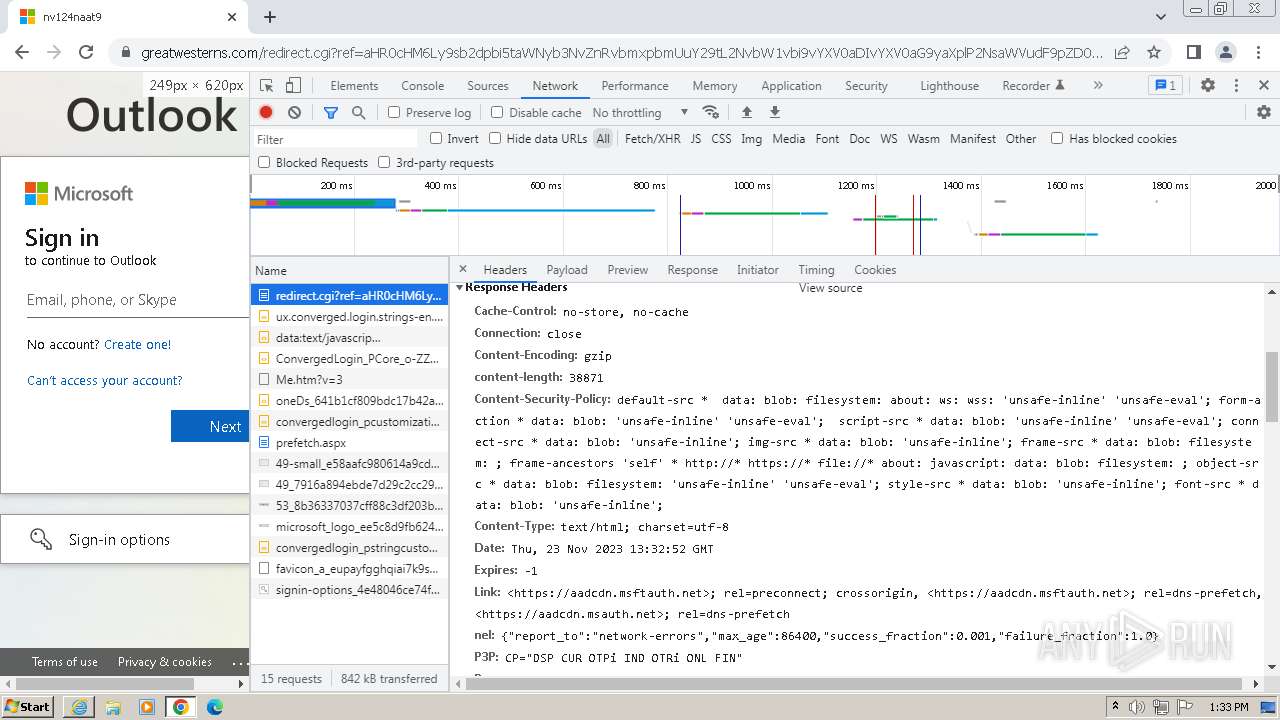Toggle the network filter funnel icon
The height and width of the screenshot is (720, 1280).
coord(331,113)
